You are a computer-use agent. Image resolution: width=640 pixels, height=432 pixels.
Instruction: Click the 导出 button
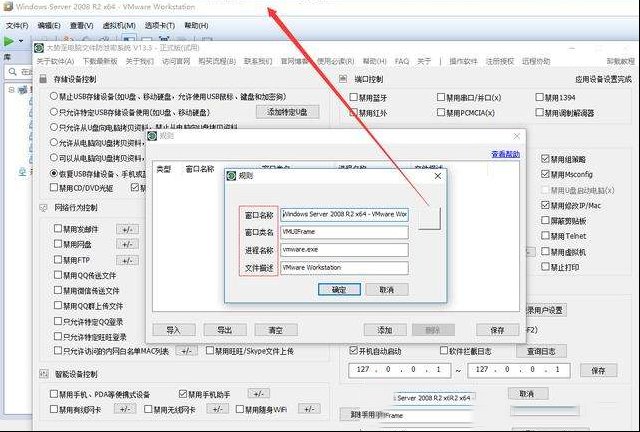click(x=225, y=330)
